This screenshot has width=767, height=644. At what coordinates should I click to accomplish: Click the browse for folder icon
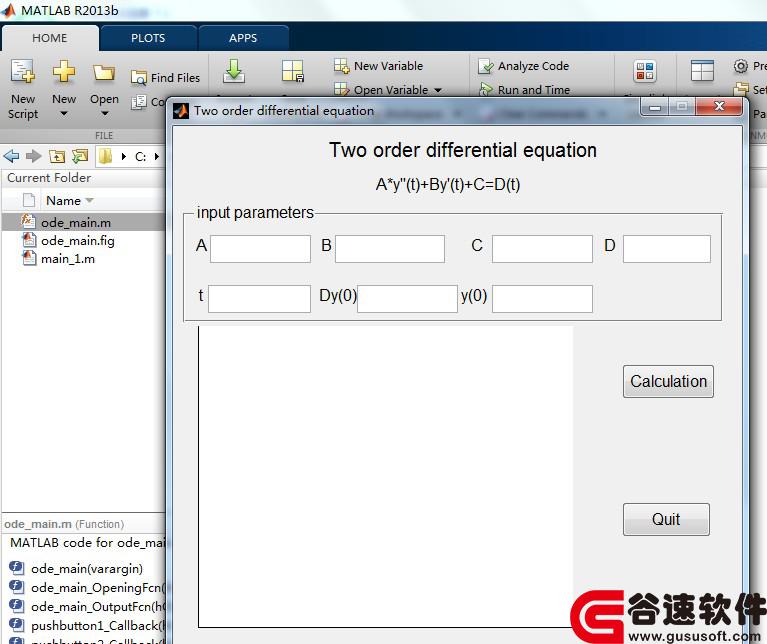pyautogui.click(x=80, y=156)
